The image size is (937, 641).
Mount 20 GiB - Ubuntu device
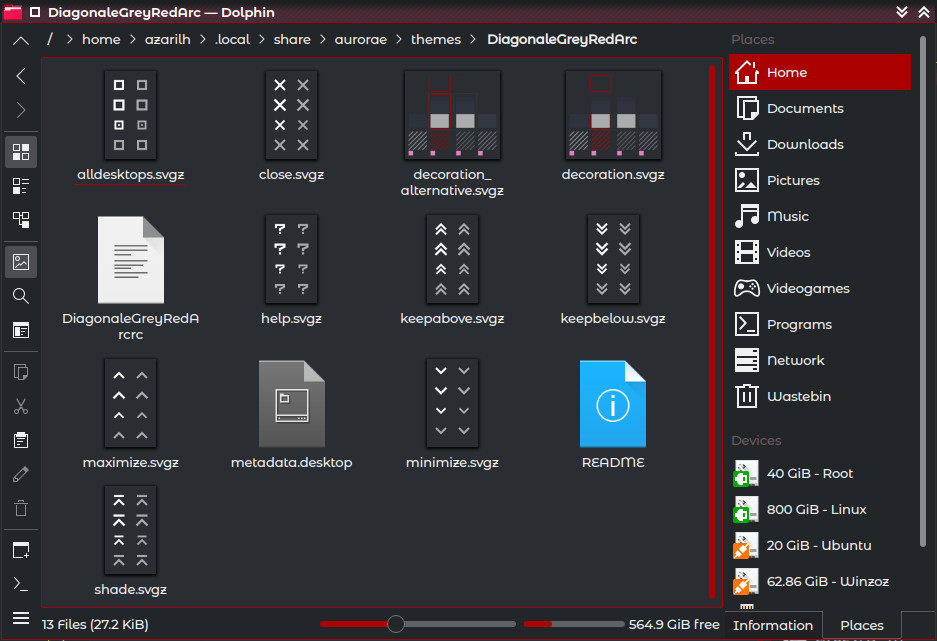pos(820,545)
